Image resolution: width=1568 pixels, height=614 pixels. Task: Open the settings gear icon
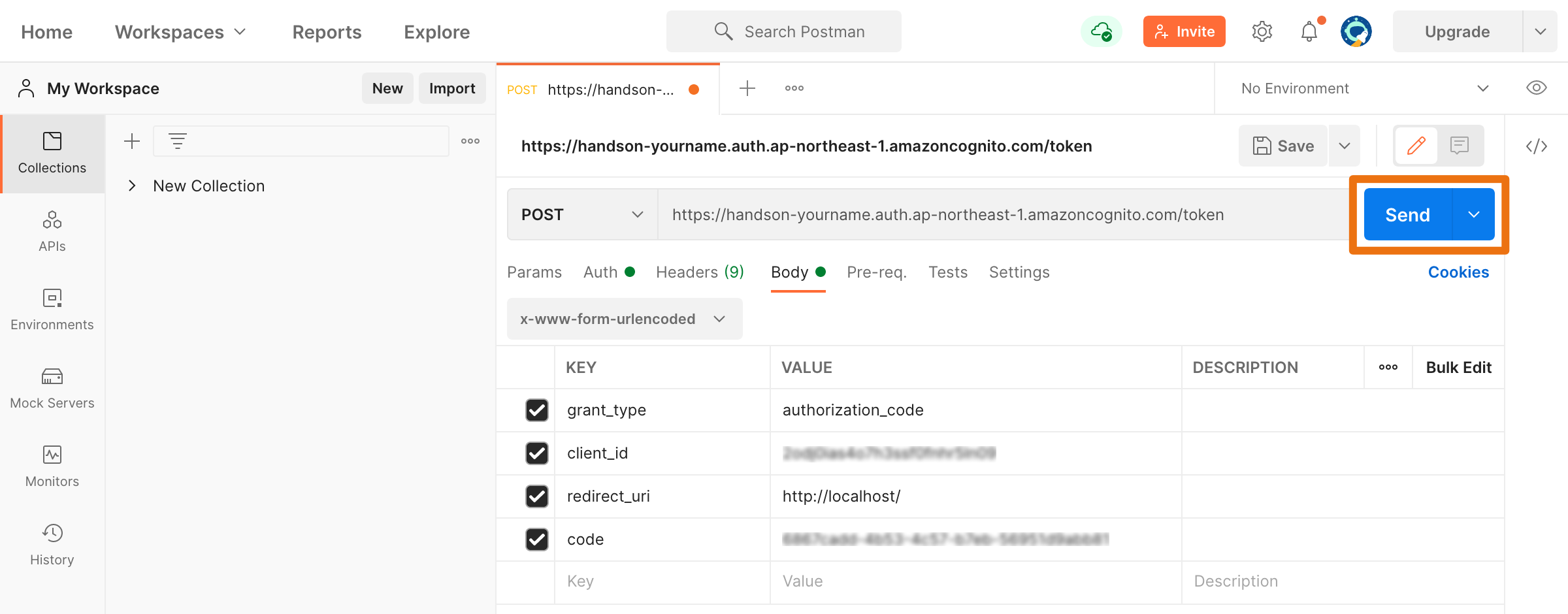click(x=1262, y=31)
